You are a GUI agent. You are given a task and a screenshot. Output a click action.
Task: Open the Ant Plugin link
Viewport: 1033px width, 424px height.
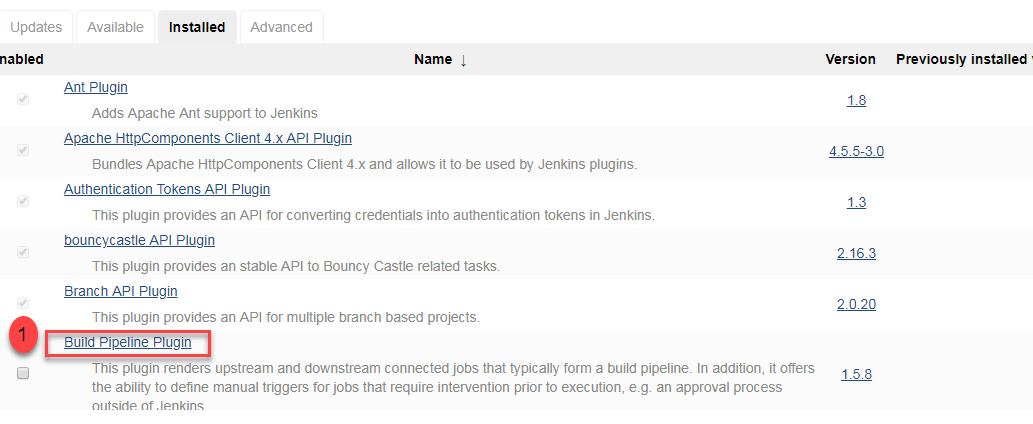click(95, 87)
